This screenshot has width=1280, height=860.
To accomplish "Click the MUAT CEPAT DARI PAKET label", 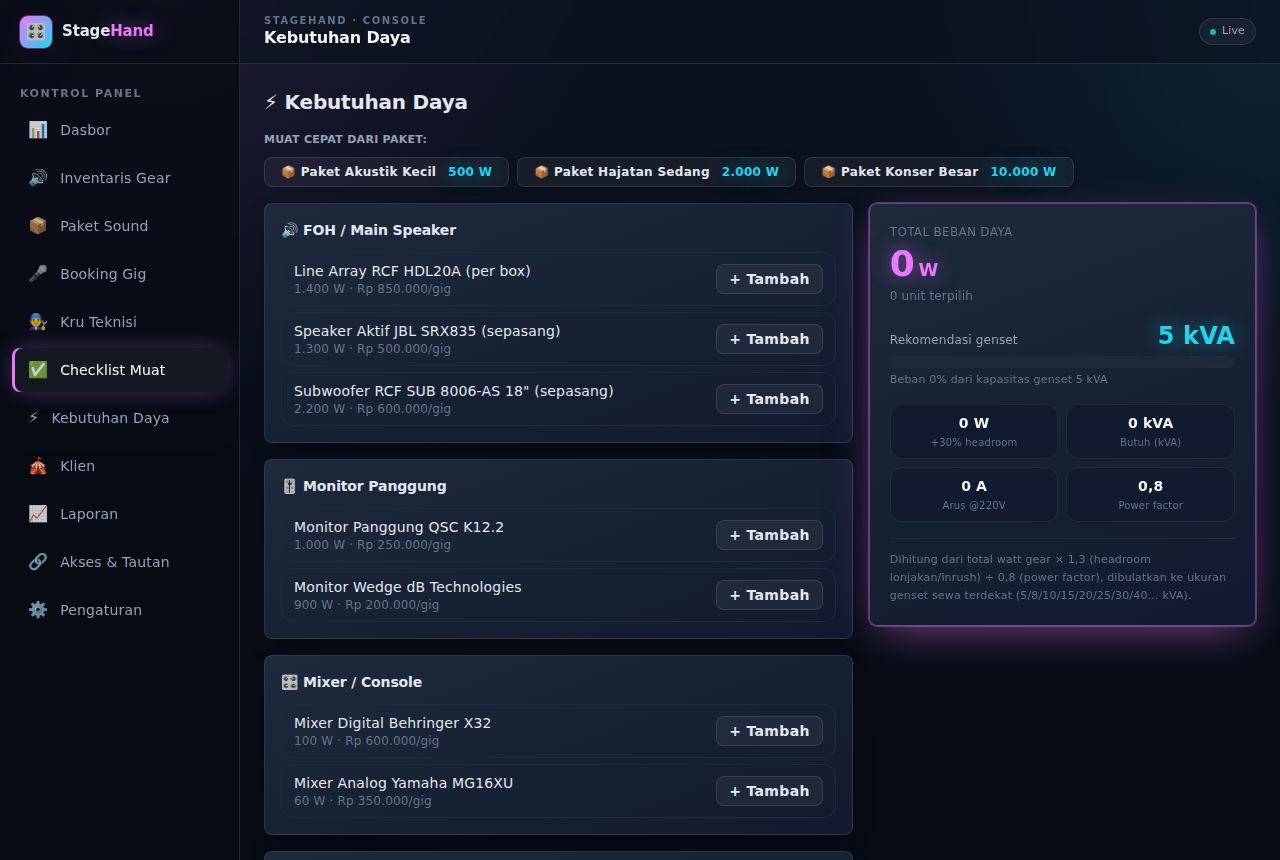I will pos(345,139).
